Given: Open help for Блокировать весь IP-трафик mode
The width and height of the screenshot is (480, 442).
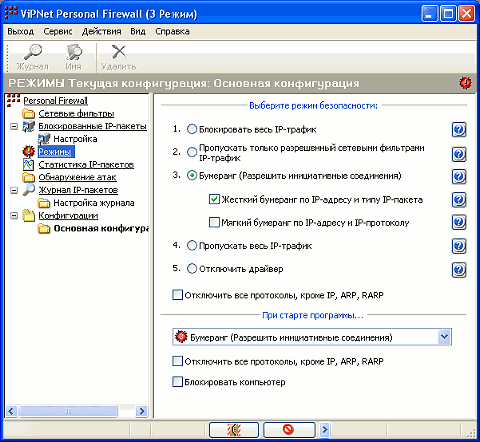Looking at the screenshot, I should coord(459,129).
